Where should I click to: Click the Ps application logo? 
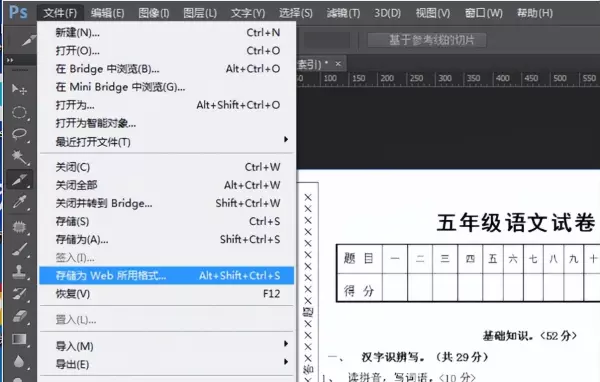[18, 13]
